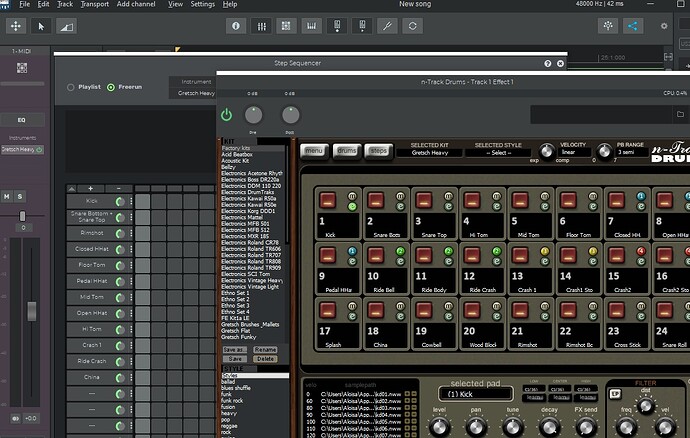Open the step sequencer grid icon in toolbar
690x438 pixels.
(286, 26)
